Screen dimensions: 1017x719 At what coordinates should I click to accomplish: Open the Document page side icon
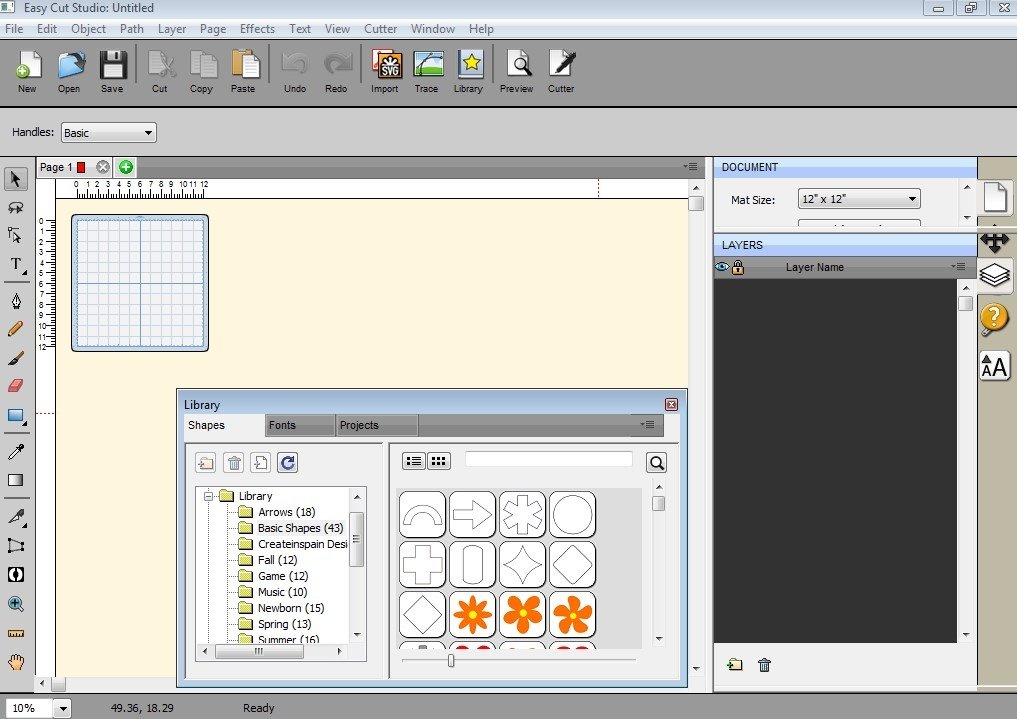click(x=994, y=196)
